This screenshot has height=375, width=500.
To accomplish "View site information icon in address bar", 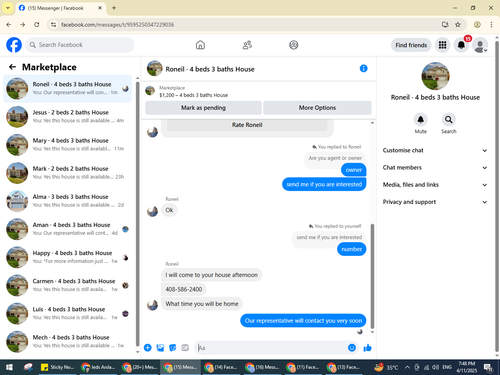I will pyautogui.click(x=53, y=24).
